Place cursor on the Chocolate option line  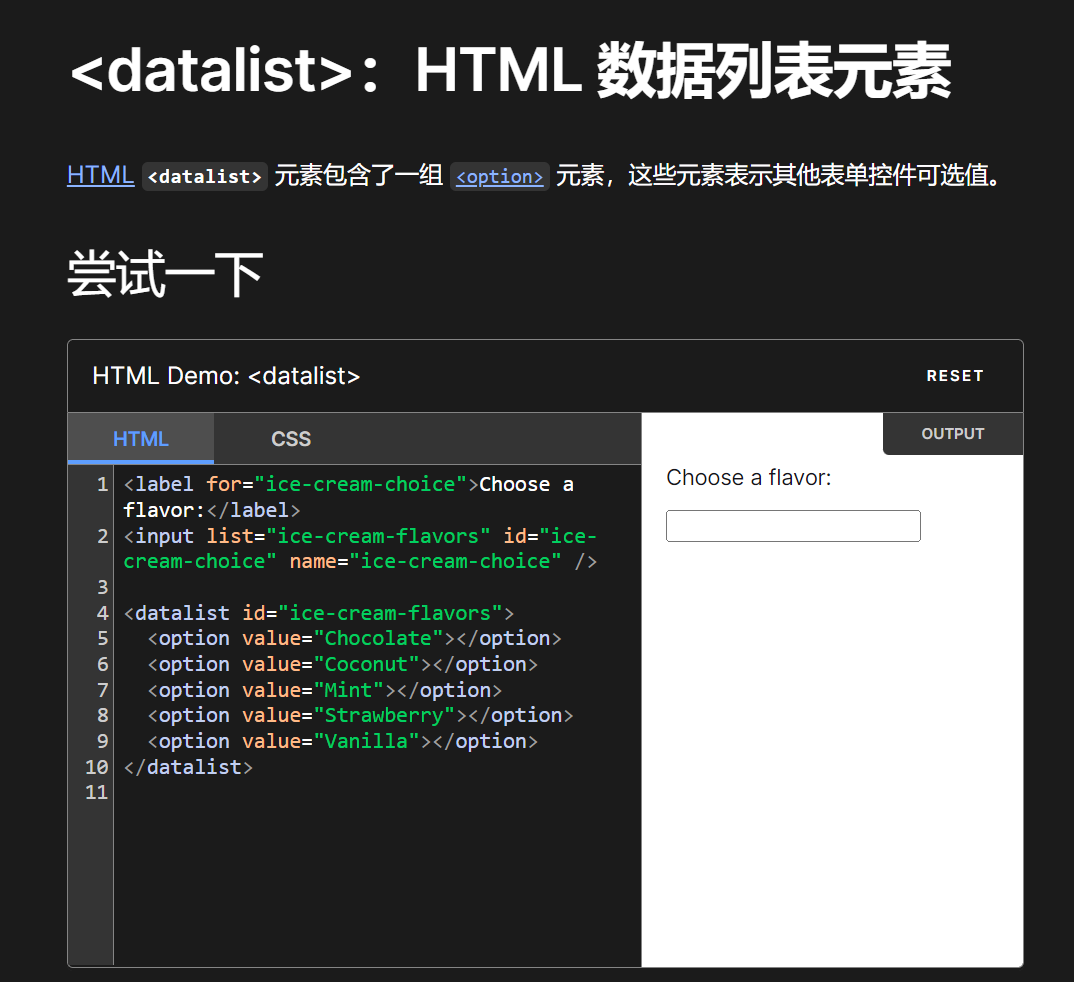(354, 639)
